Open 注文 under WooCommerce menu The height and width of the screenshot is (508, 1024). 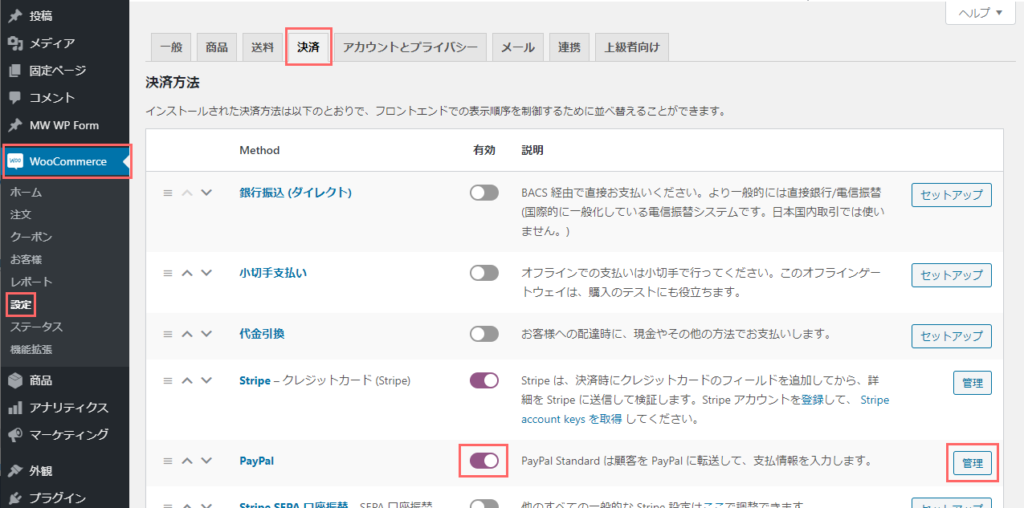21,214
